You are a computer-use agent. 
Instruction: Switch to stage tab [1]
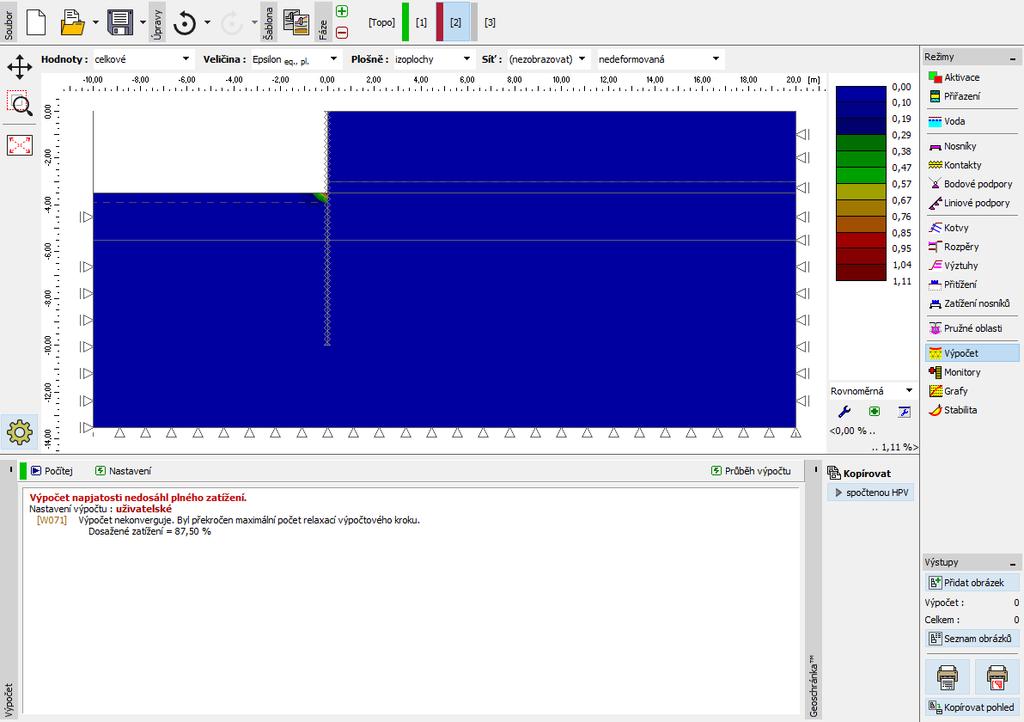pos(421,22)
